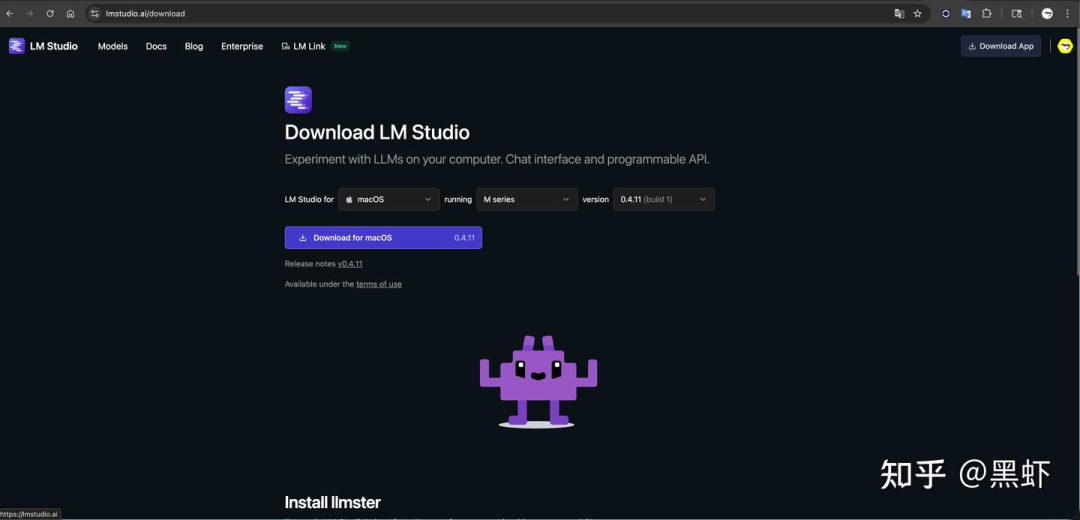Open the 0.4.11 version dropdown
Screen dimensions: 1080x520
pyautogui.click(x=664, y=199)
